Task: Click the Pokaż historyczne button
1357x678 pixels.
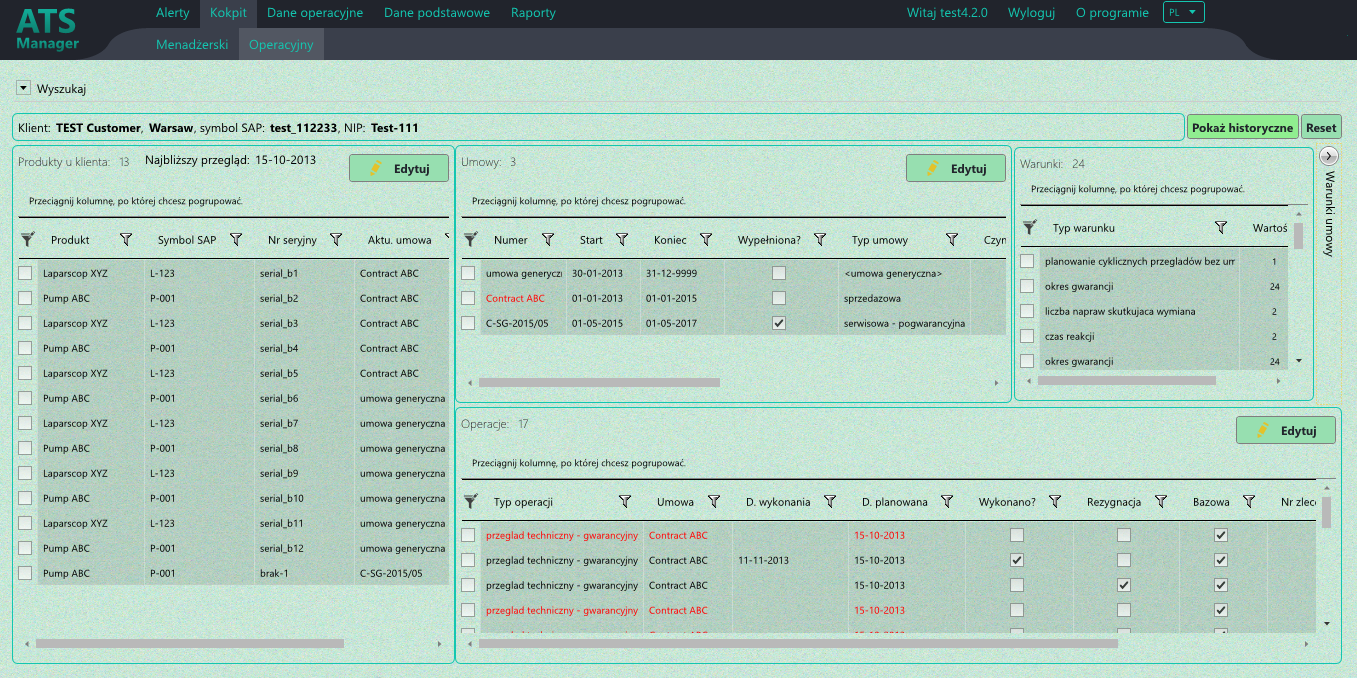Action: [x=1243, y=127]
